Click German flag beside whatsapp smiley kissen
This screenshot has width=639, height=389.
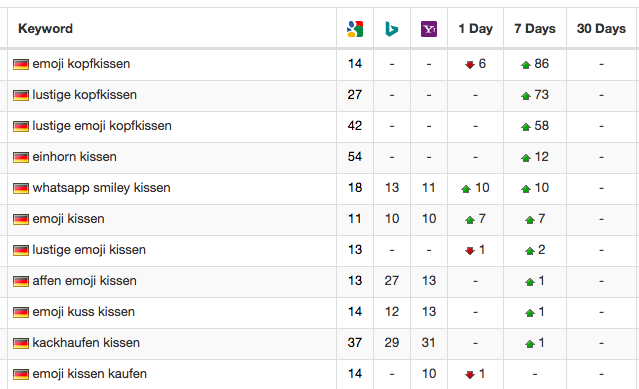point(21,188)
